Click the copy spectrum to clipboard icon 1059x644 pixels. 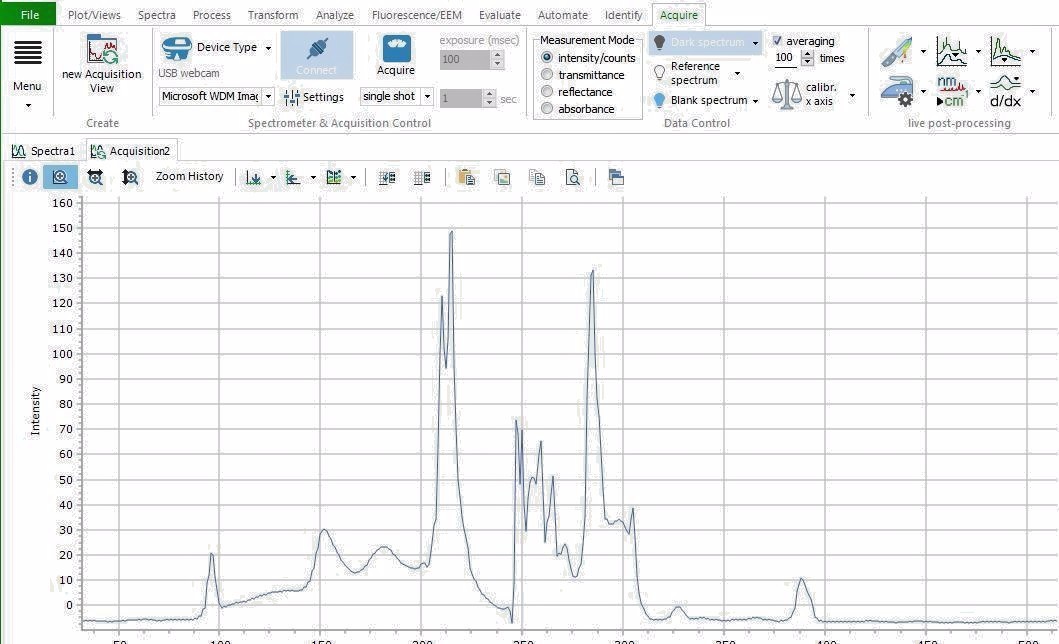(x=537, y=177)
